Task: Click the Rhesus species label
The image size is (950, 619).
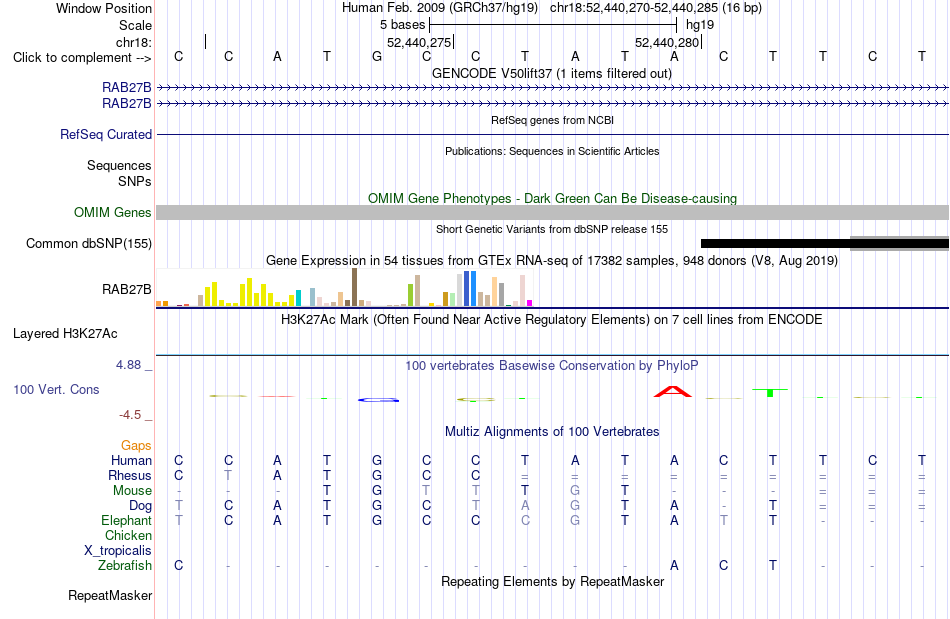Action: coord(130,475)
